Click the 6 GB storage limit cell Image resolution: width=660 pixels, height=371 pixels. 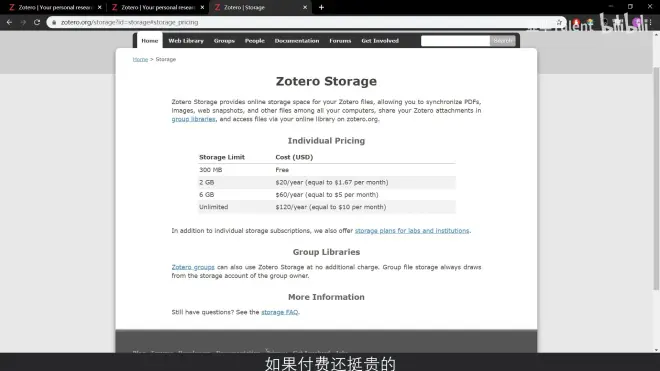click(x=206, y=195)
